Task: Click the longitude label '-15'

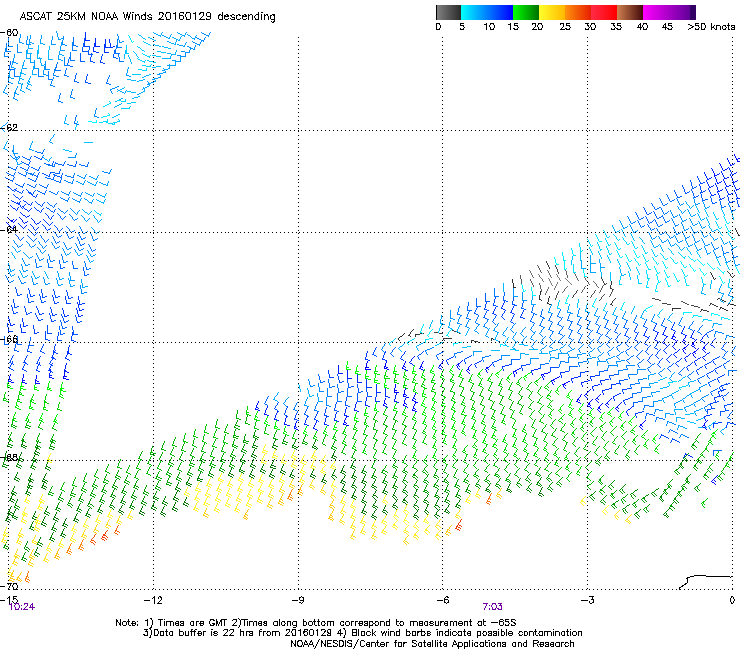Action: pyautogui.click(x=9, y=600)
